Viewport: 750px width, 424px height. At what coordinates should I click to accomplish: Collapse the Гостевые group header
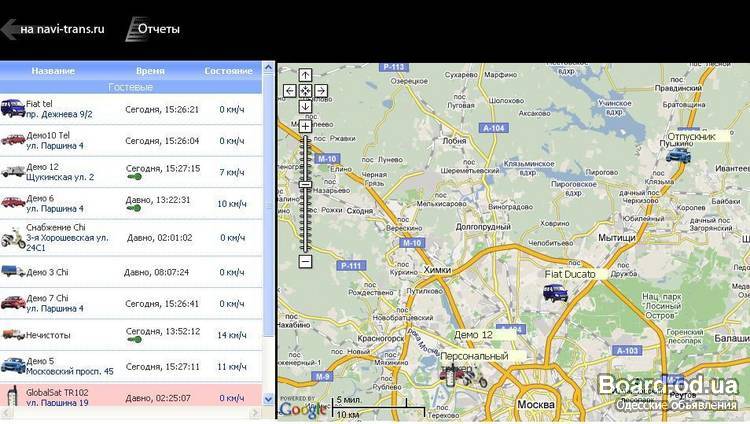point(130,87)
